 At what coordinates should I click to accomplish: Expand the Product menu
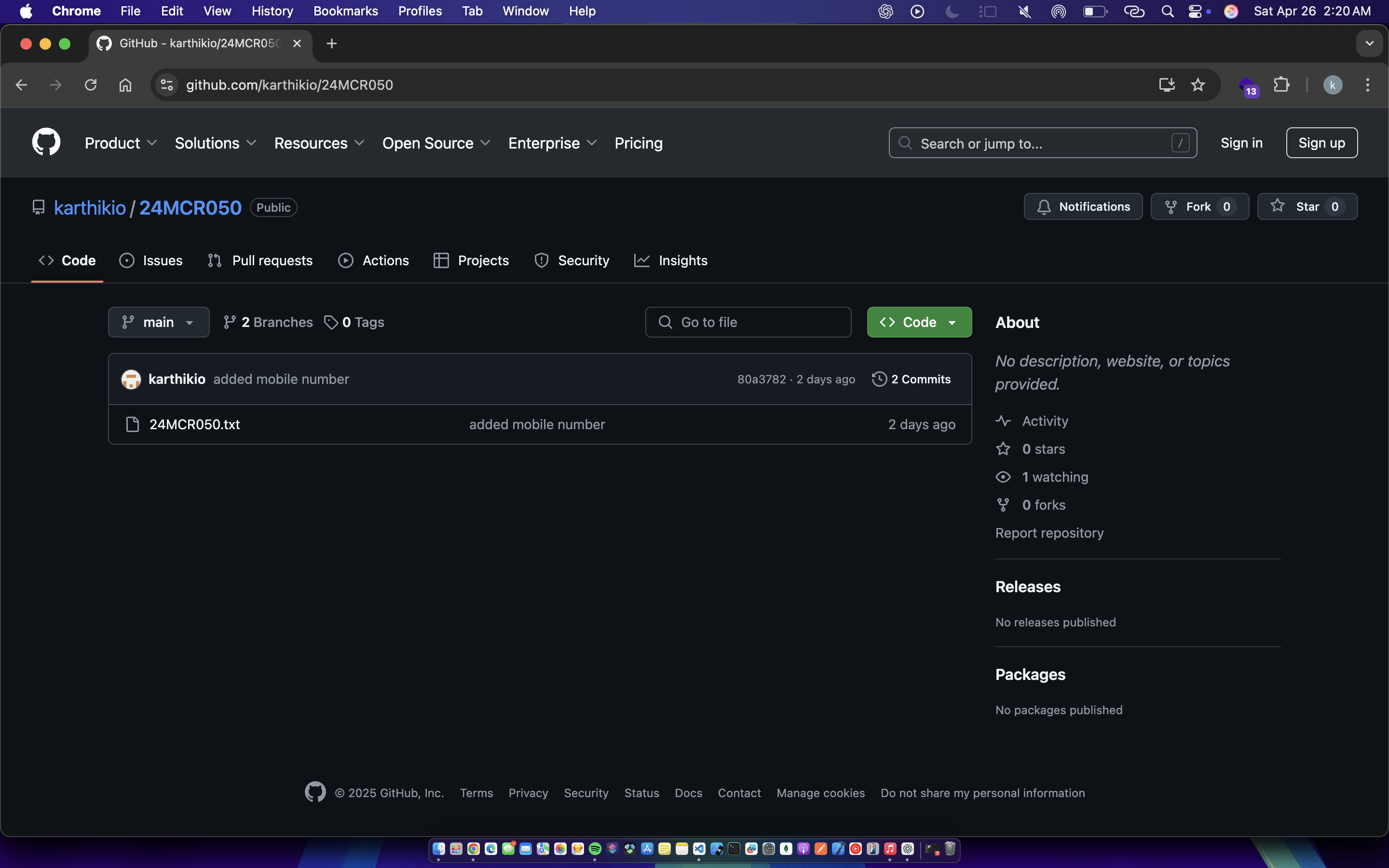tap(121, 143)
